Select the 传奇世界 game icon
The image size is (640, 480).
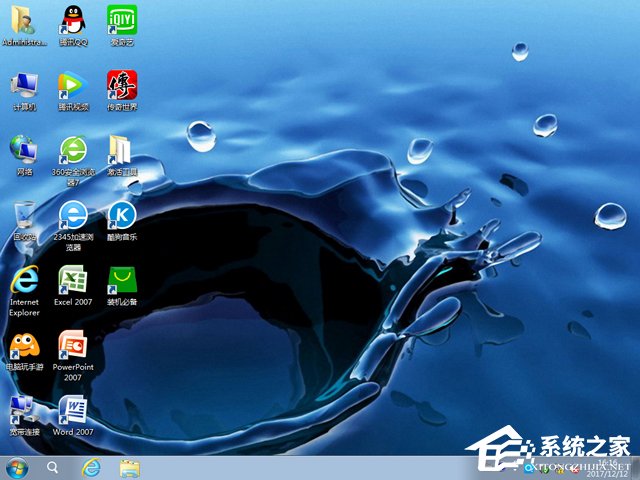[x=122, y=85]
